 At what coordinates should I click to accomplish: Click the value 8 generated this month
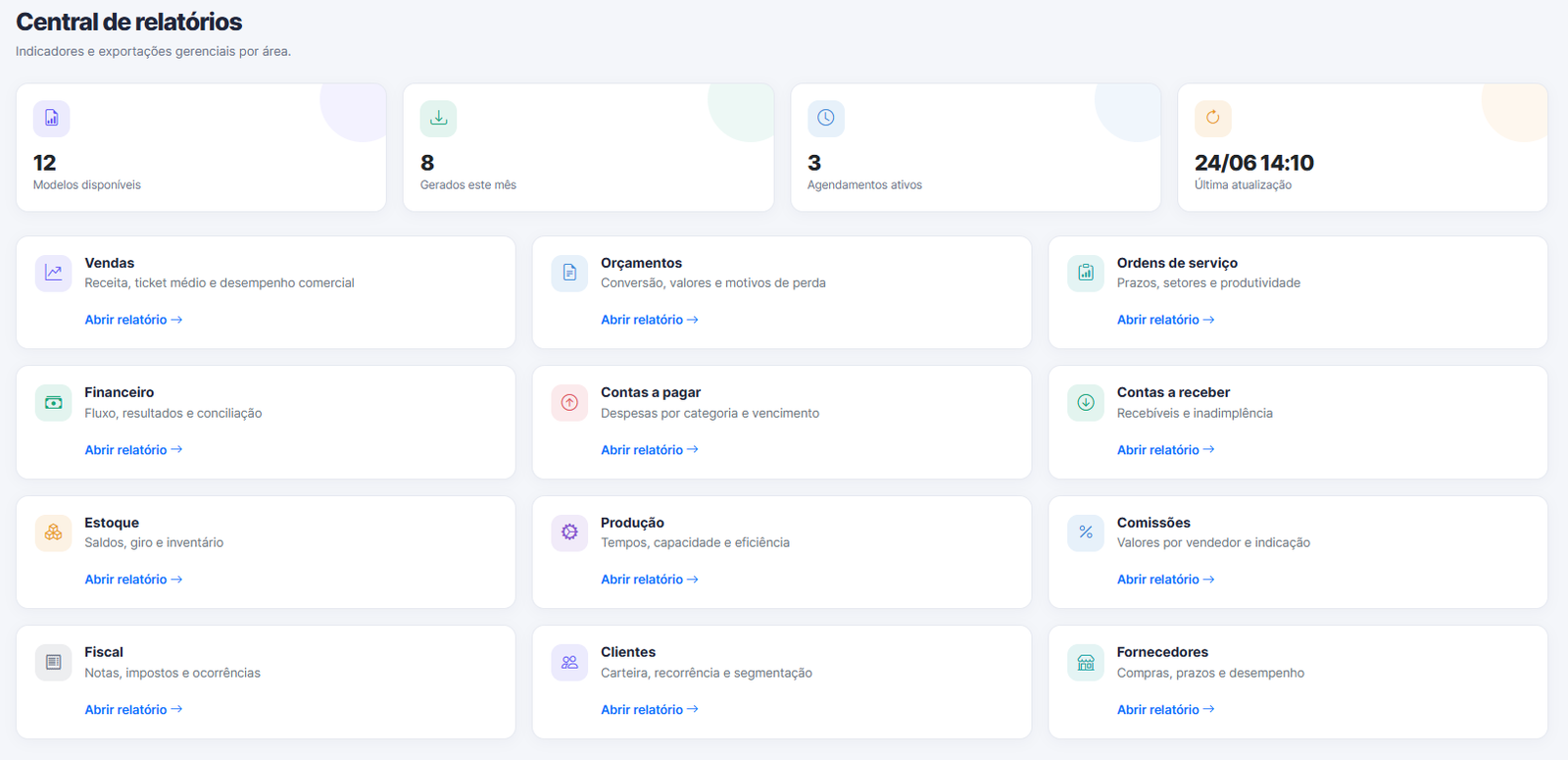point(427,163)
